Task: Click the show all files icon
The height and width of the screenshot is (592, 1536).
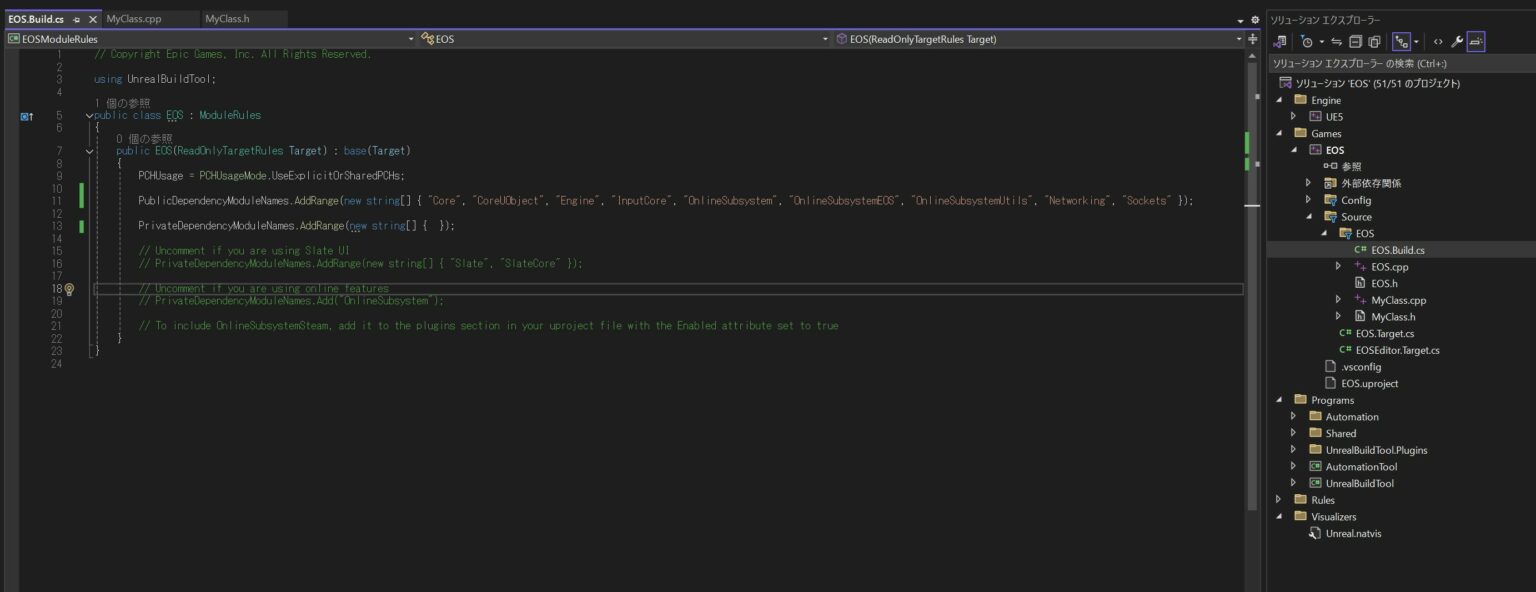Action: pos(1374,41)
